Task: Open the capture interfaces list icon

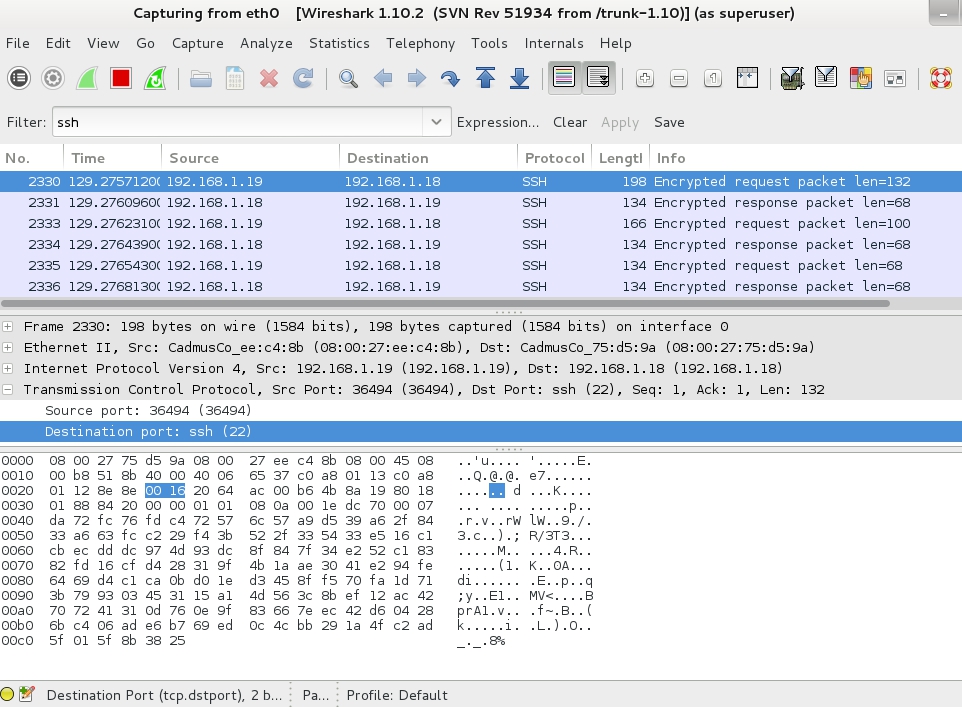Action: pos(19,78)
